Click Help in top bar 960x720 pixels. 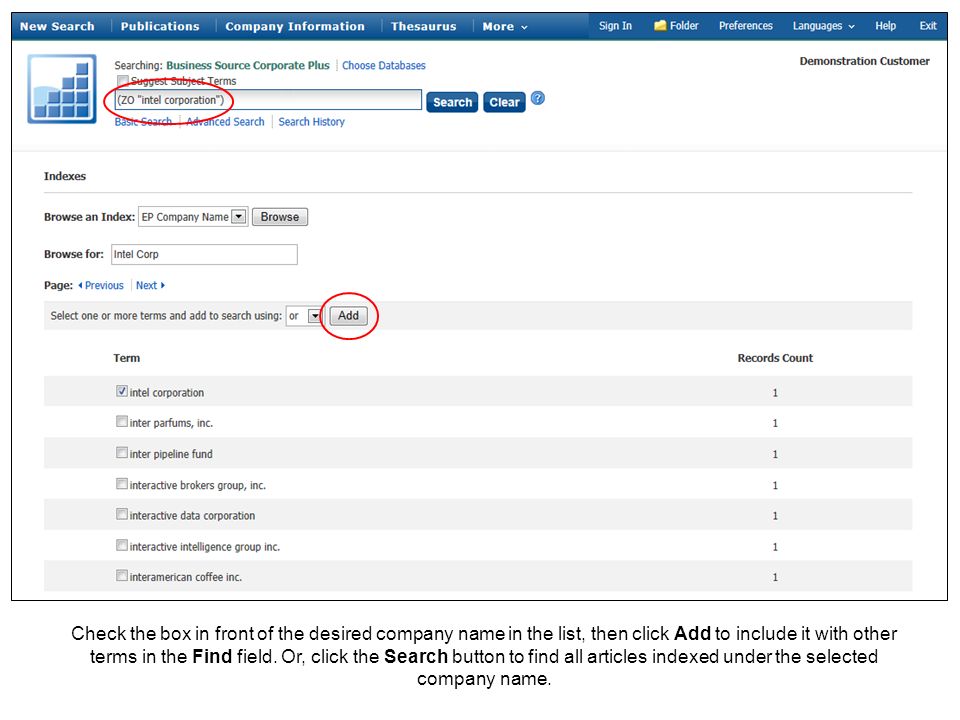coord(885,26)
